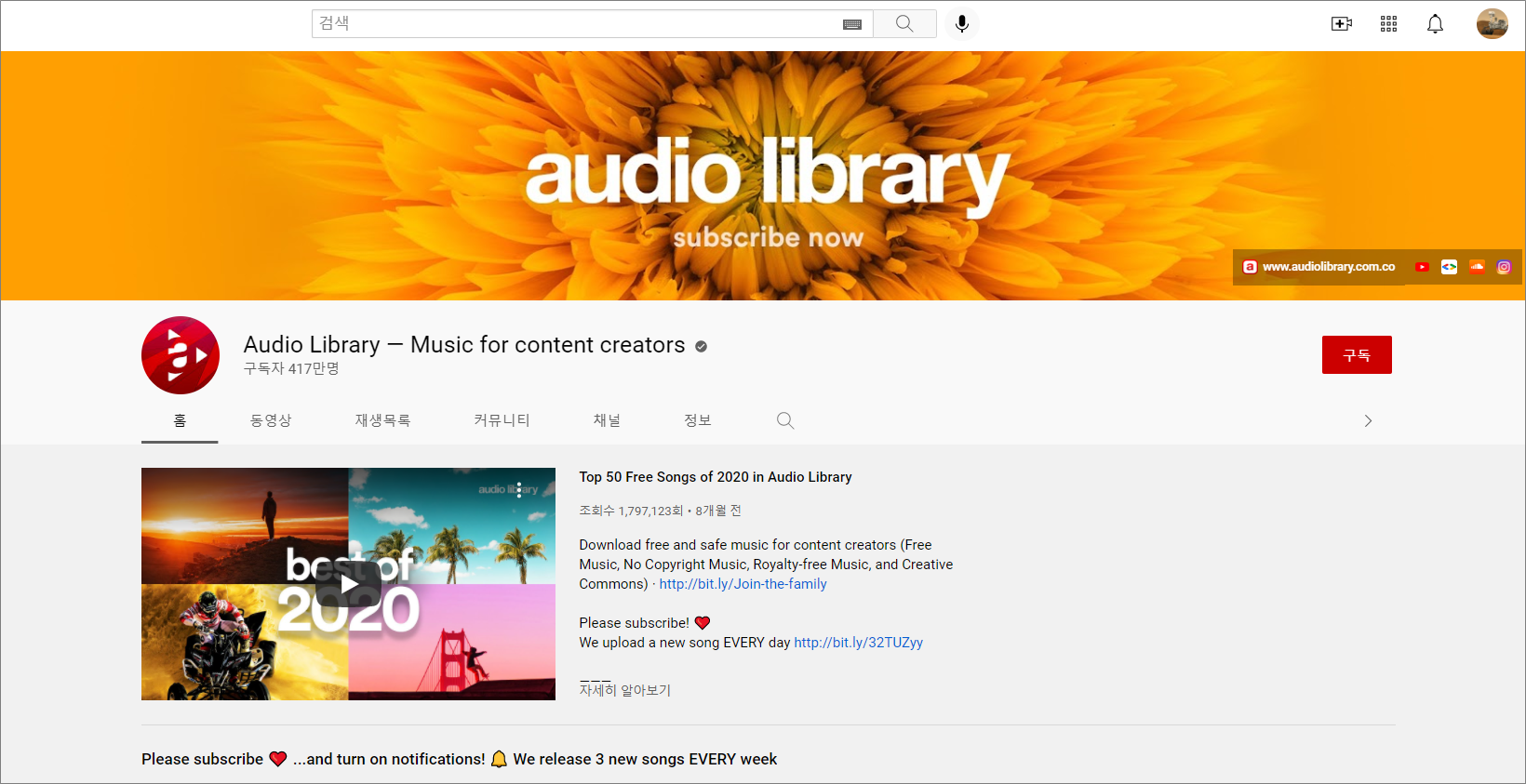Click the Audio Library channel avatar logo
This screenshot has width=1526, height=784.
point(181,355)
